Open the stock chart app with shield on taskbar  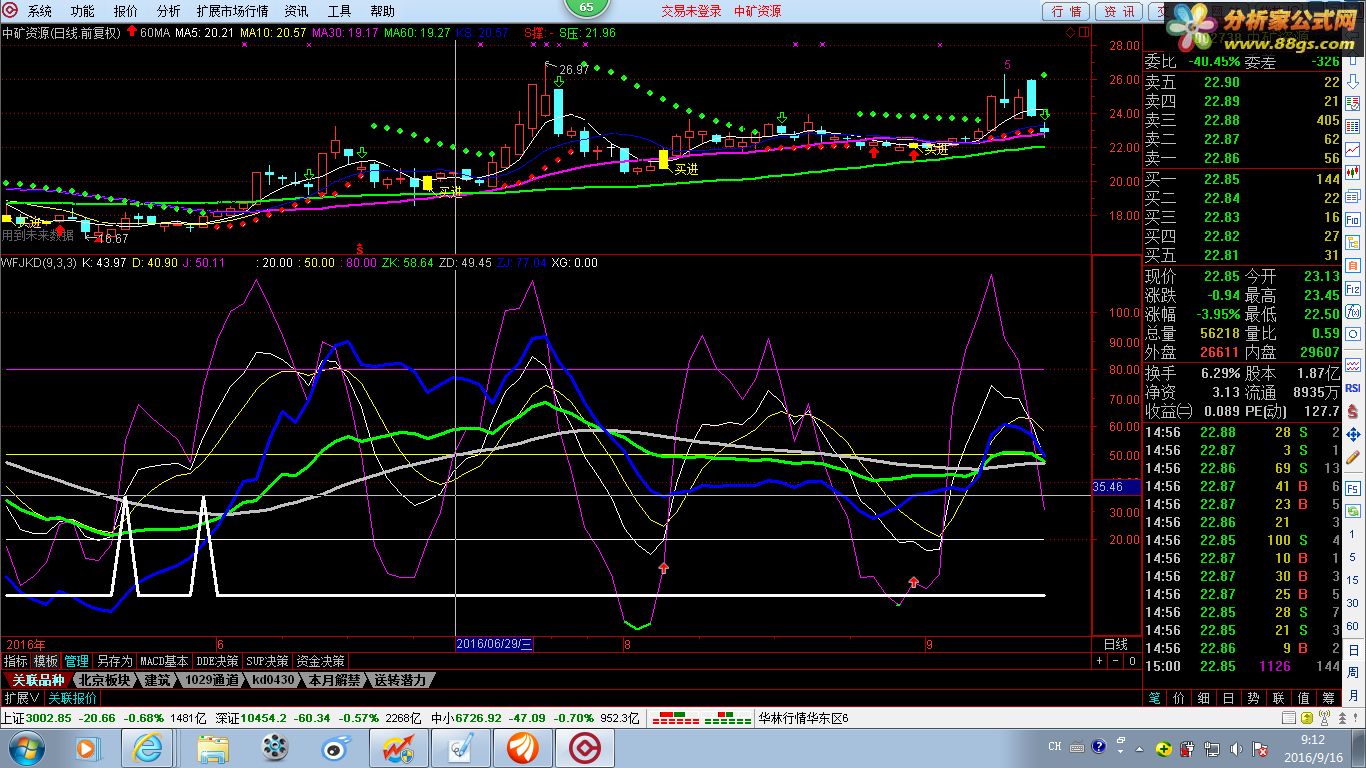tap(399, 748)
